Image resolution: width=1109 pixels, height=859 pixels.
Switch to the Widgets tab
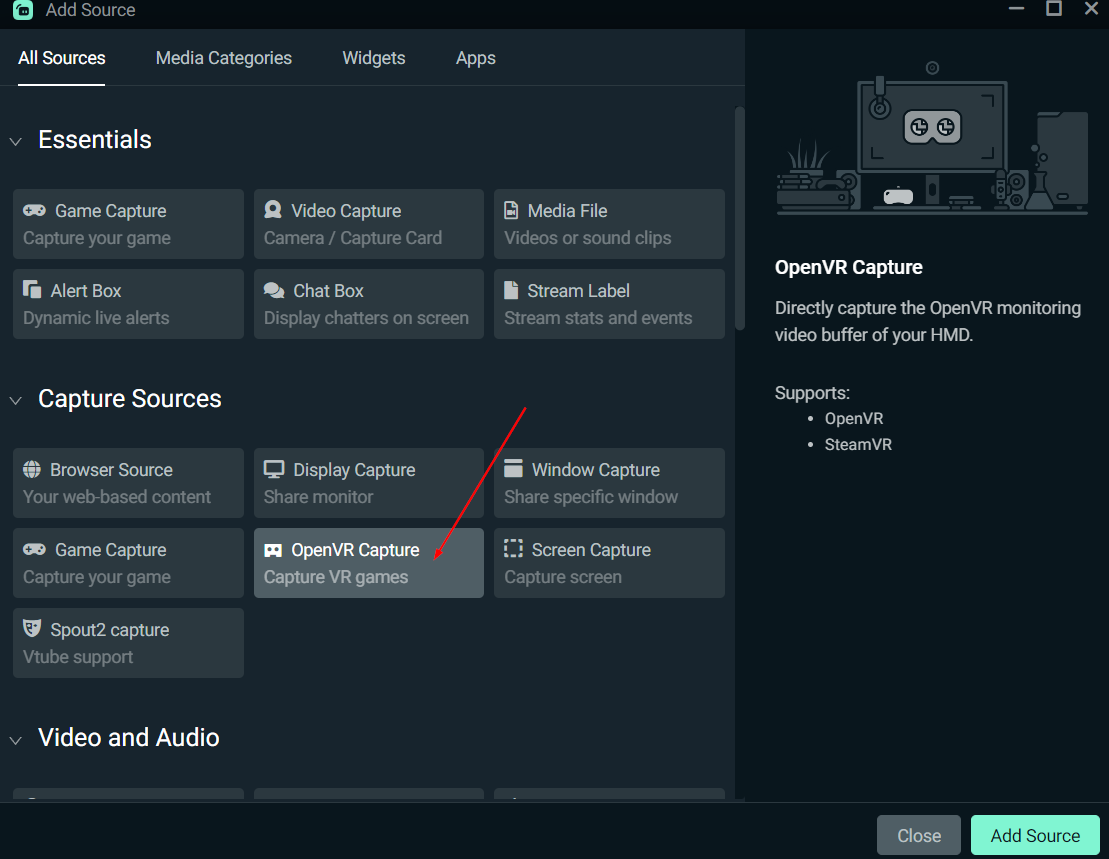pyautogui.click(x=373, y=58)
